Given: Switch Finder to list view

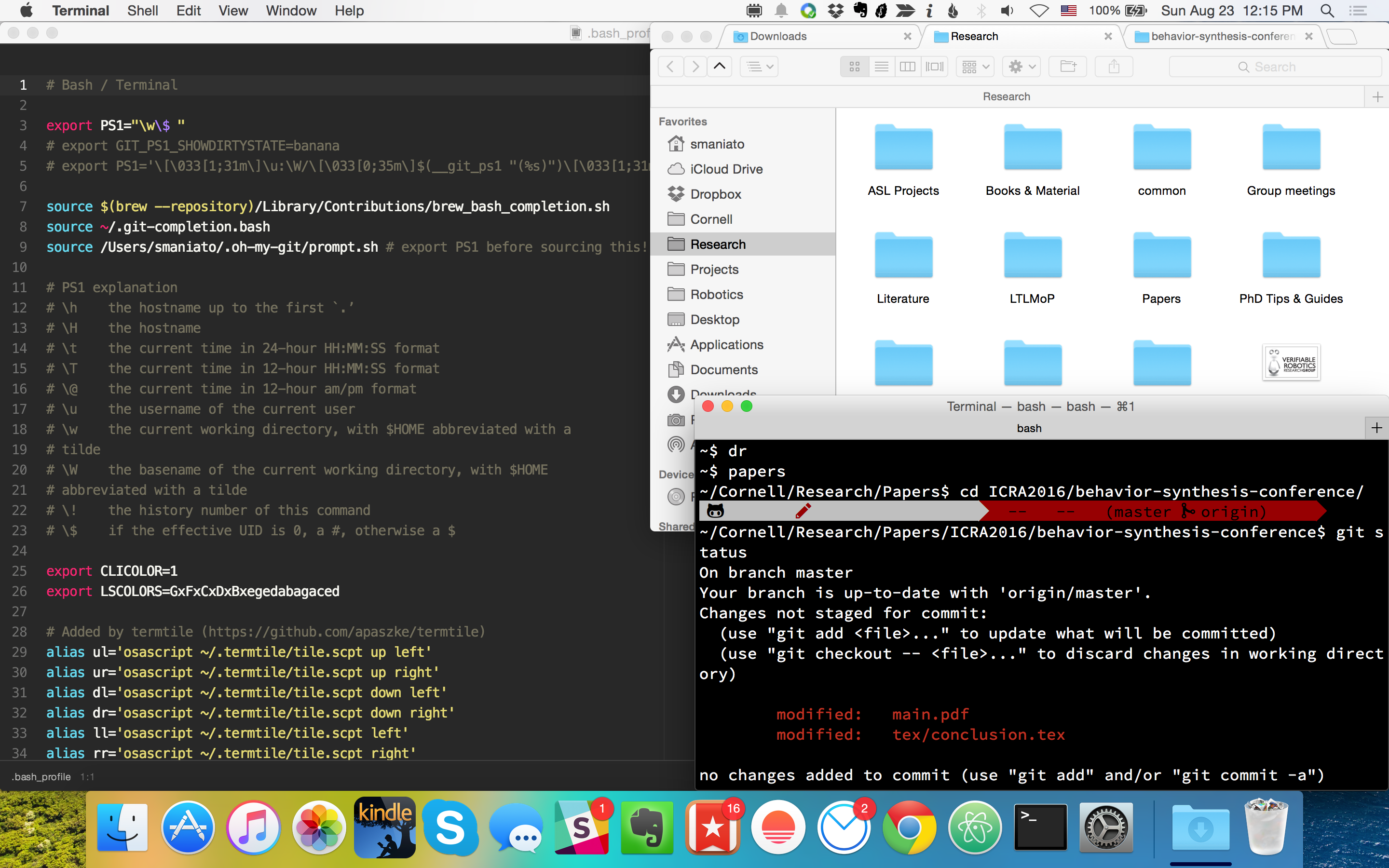Looking at the screenshot, I should [881, 67].
